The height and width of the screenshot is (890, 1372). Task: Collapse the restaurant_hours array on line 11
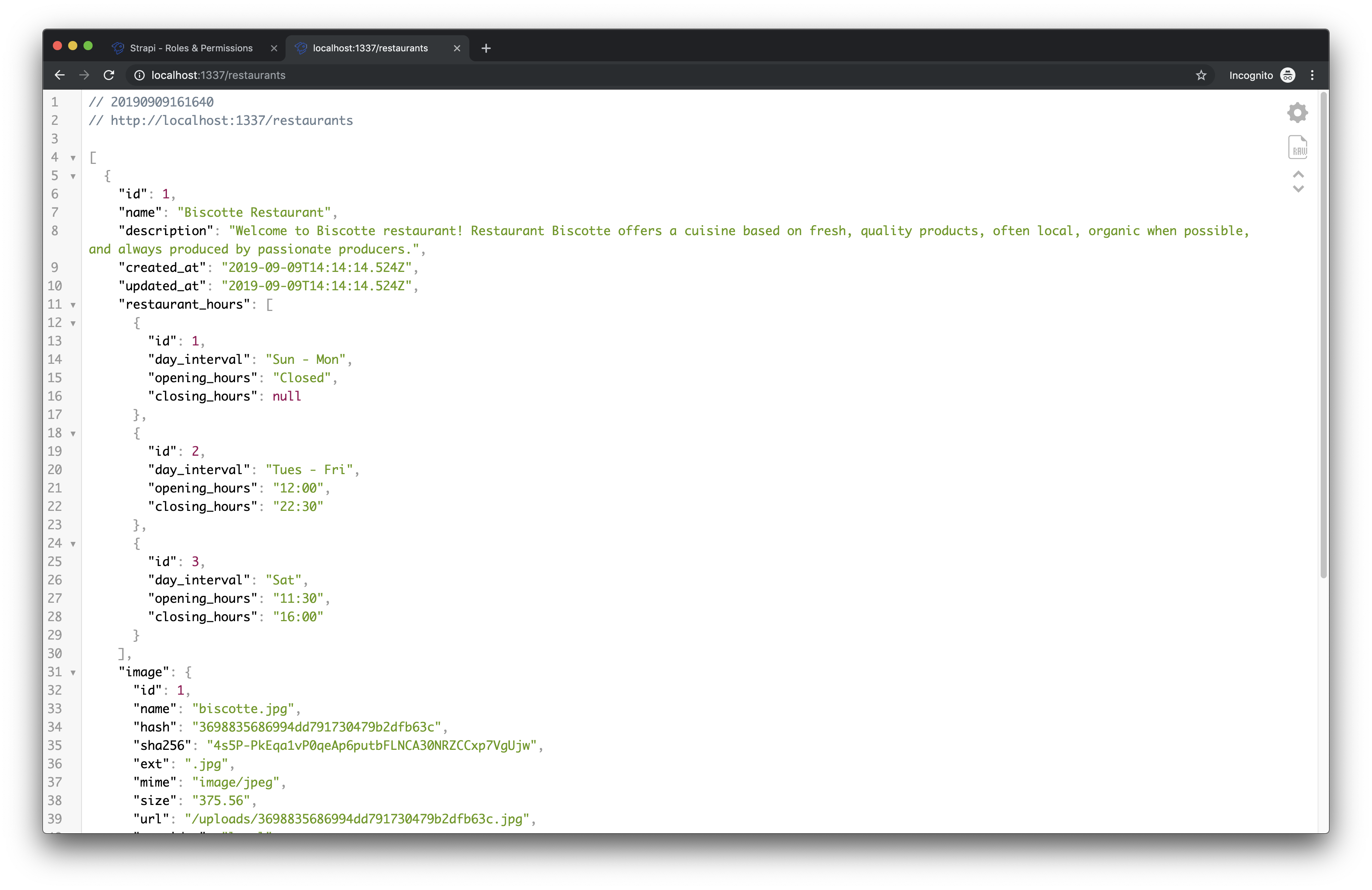(73, 304)
